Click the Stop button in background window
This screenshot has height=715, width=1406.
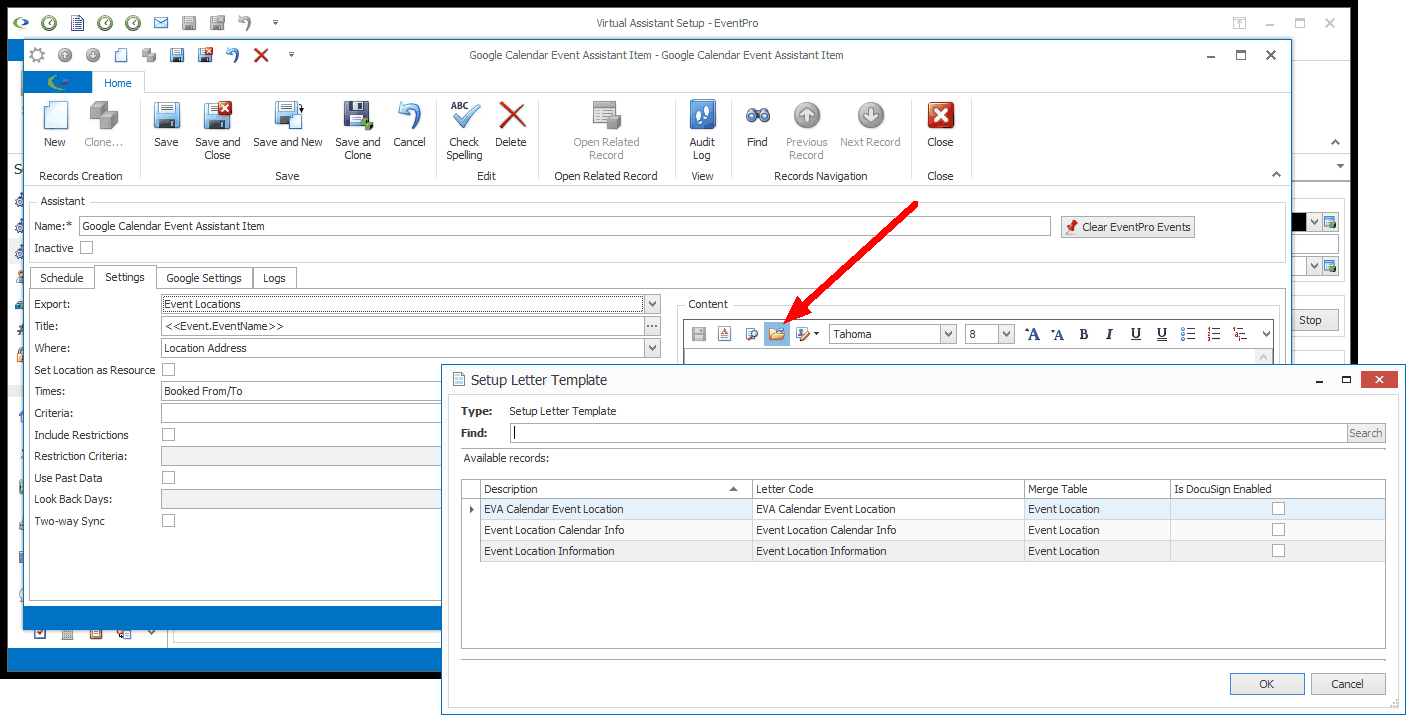(1310, 320)
